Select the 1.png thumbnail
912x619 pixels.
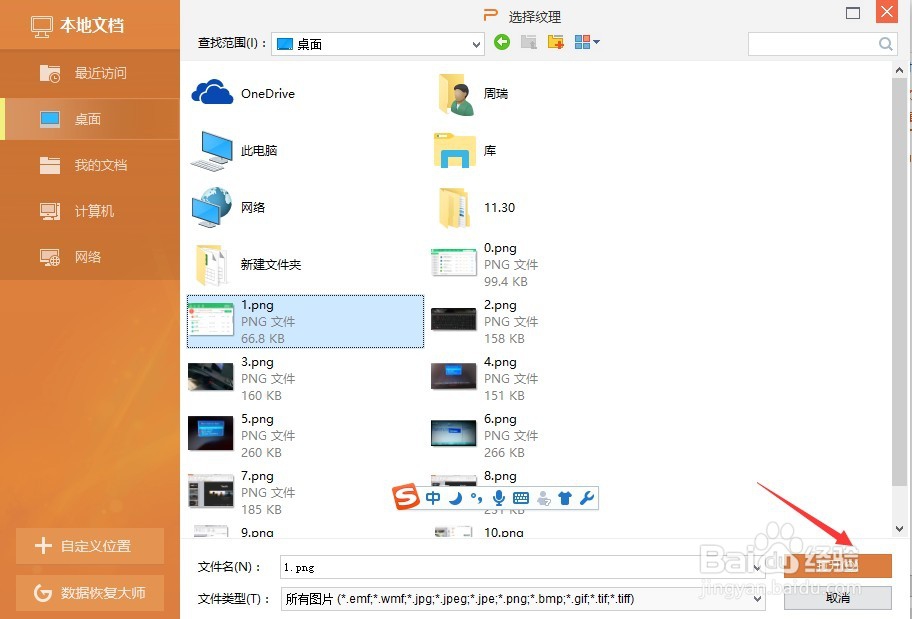211,319
